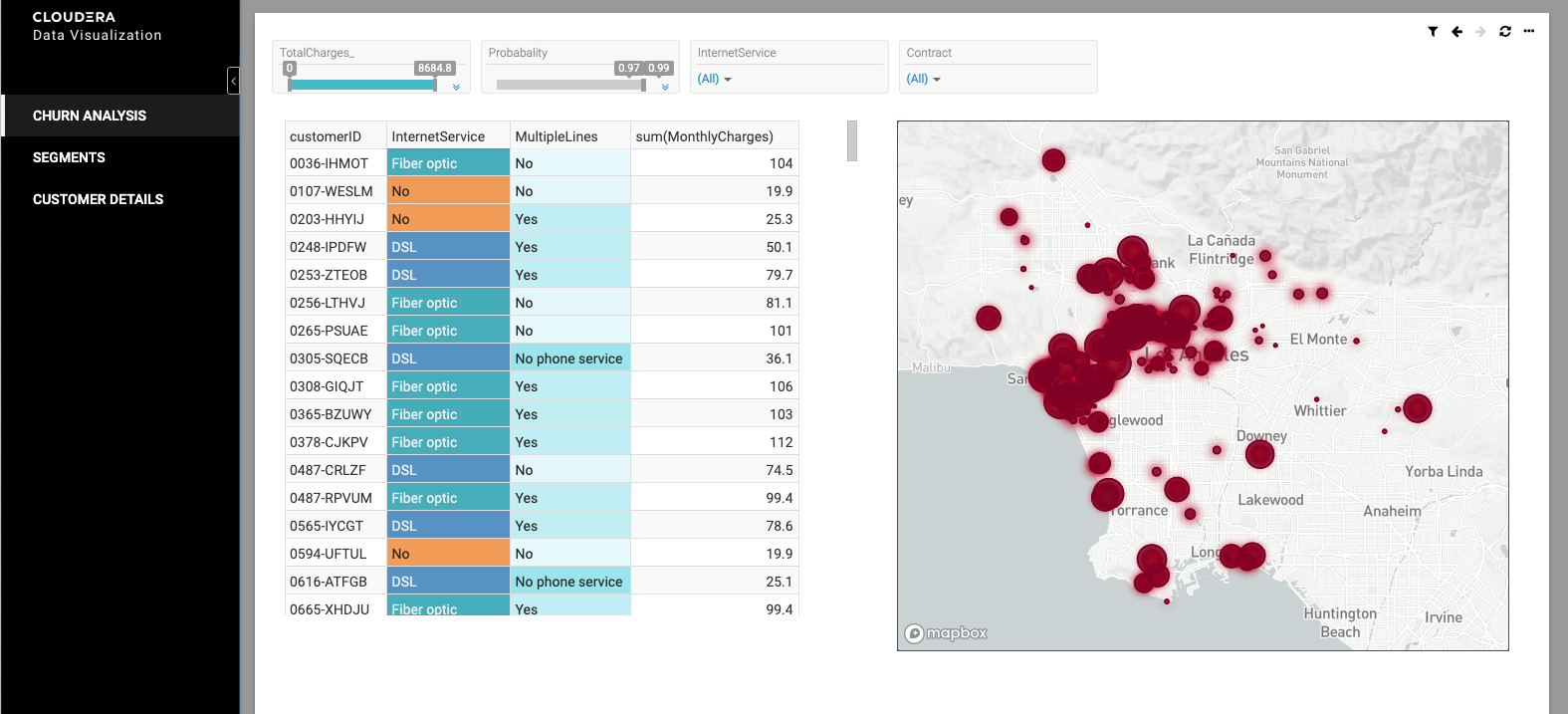Select customer 0253-ZTEOB cell
This screenshot has width=1568, height=714.
(336, 275)
